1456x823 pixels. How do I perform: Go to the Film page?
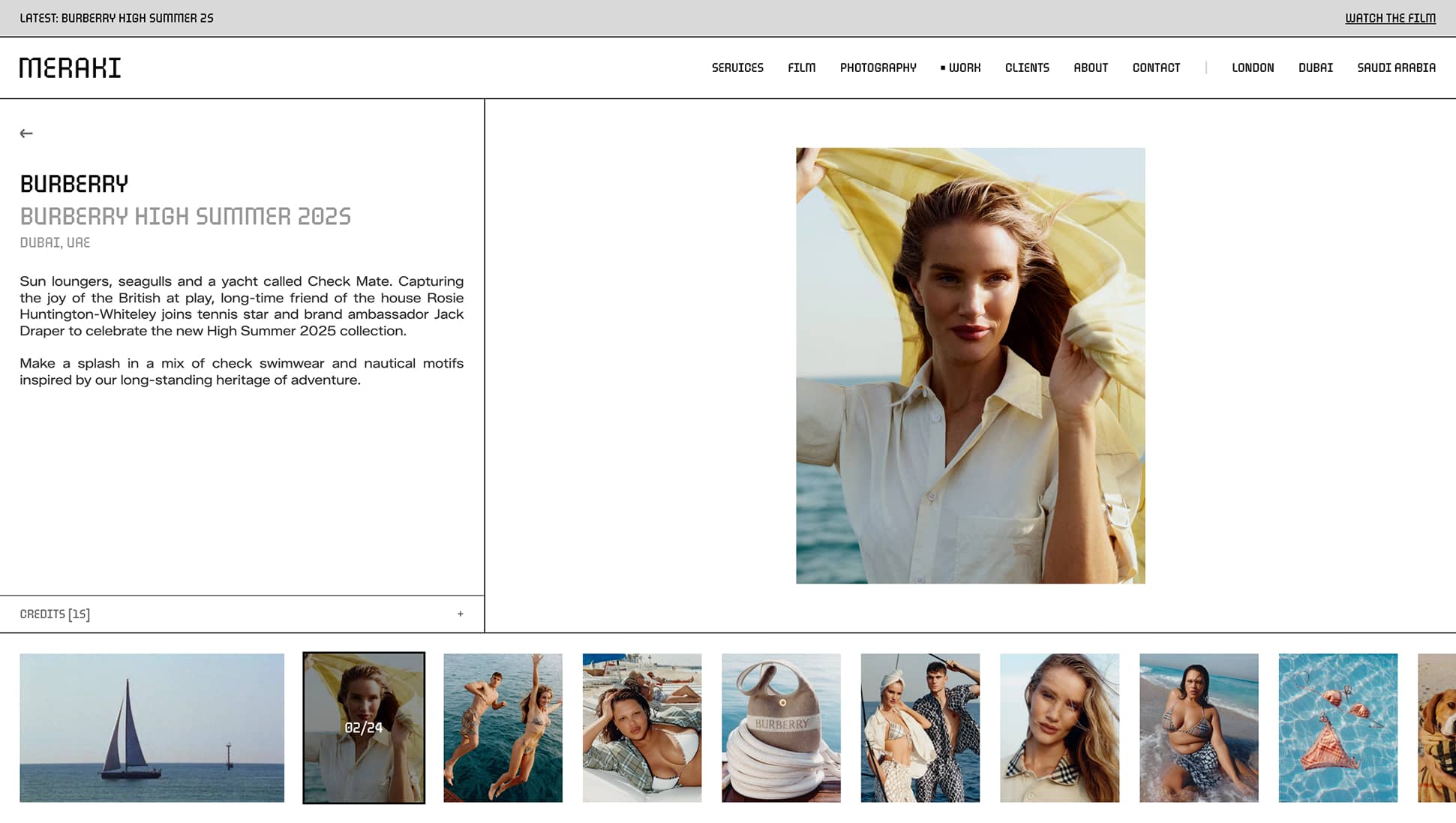(x=801, y=68)
